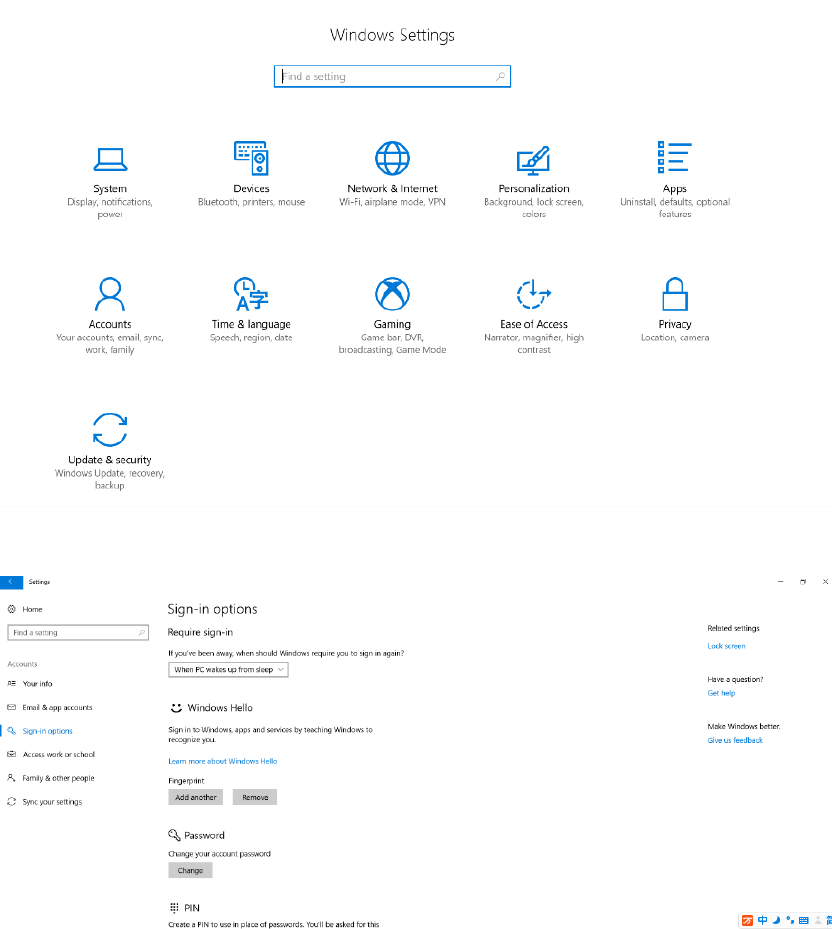The height and width of the screenshot is (929, 832).
Task: Restore down the Settings window
Action: click(803, 582)
